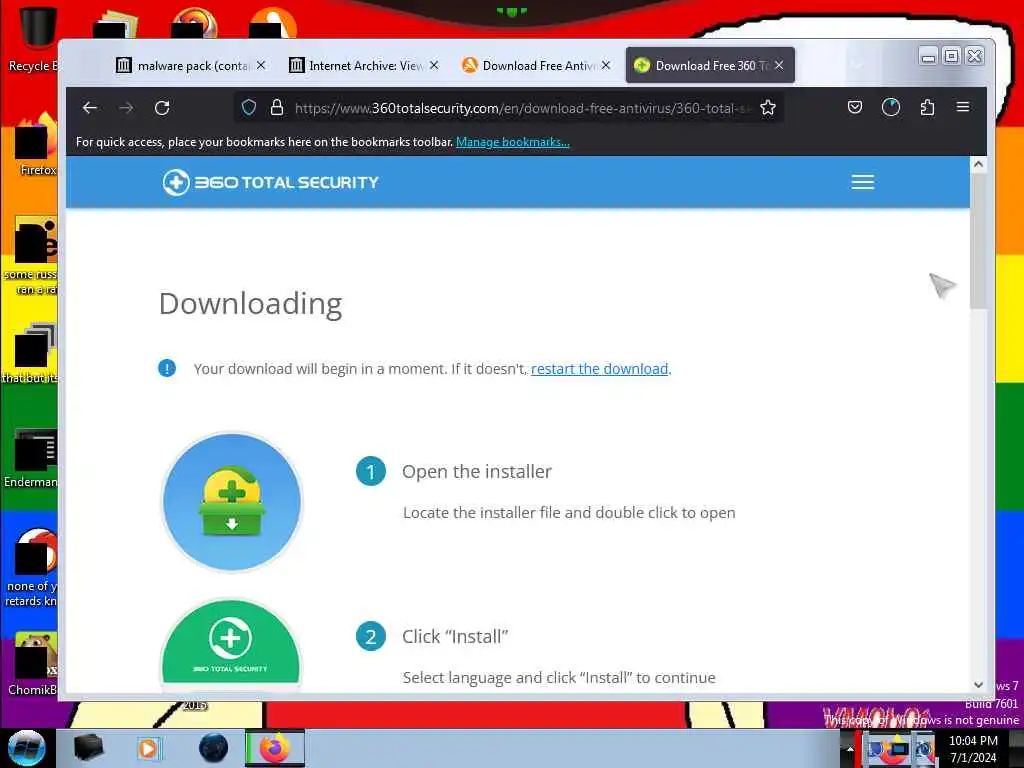Image resolution: width=1024 pixels, height=768 pixels.
Task: Click the green 360 Total Security illustration
Action: [x=231, y=643]
